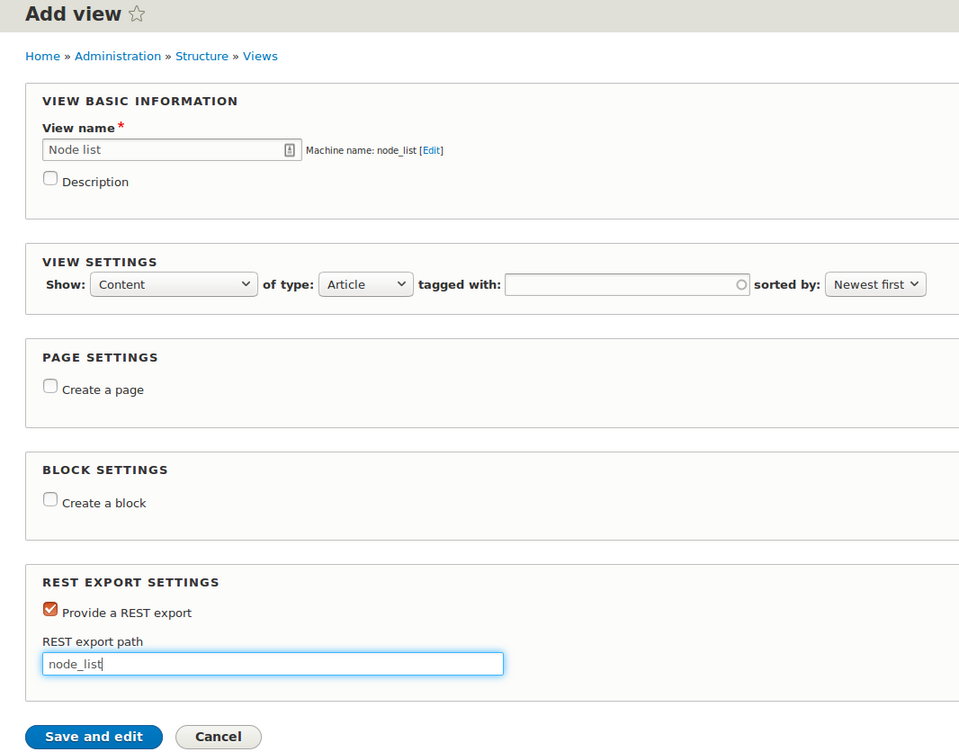
Task: Open the Show content type dropdown
Action: coord(173,284)
